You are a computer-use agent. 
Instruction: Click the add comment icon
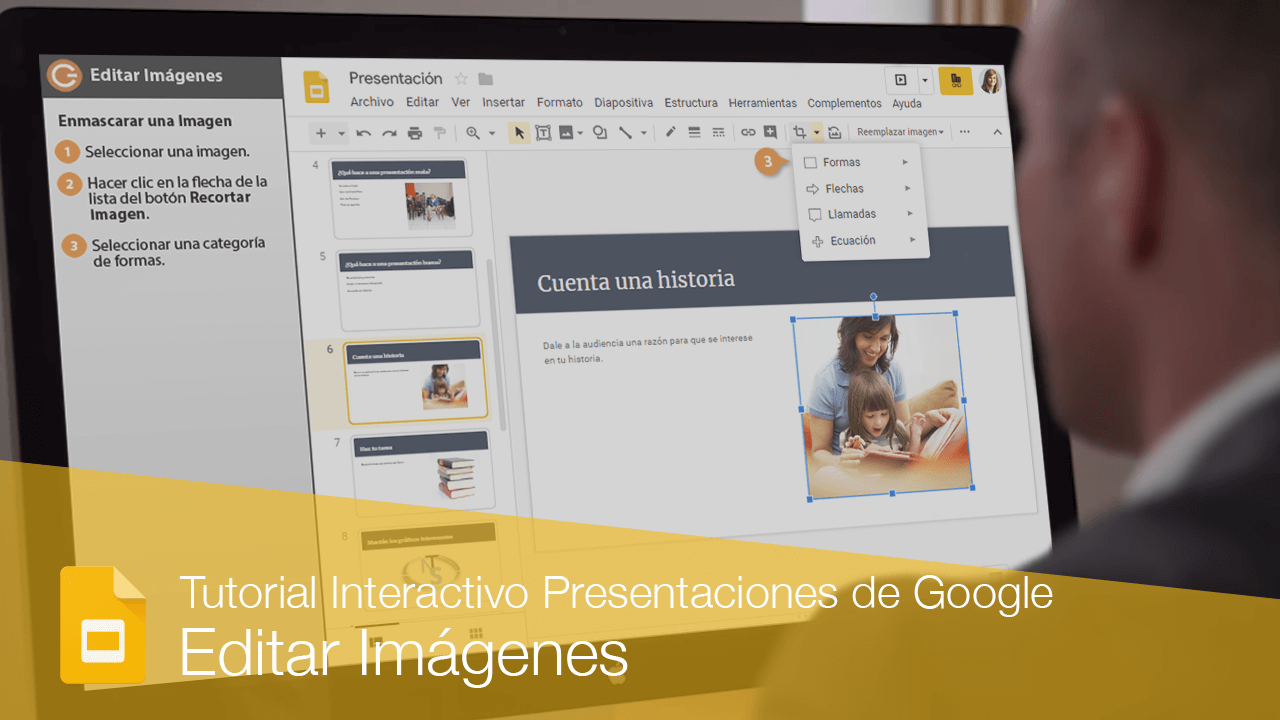tap(770, 131)
